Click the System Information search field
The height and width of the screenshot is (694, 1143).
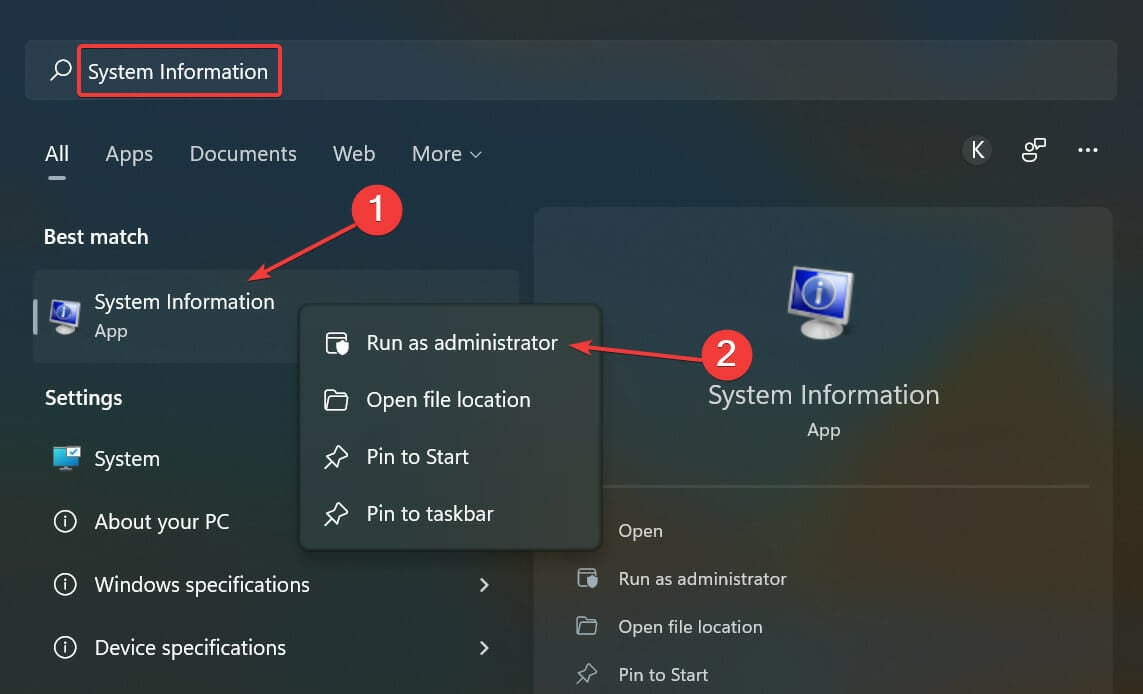click(572, 70)
